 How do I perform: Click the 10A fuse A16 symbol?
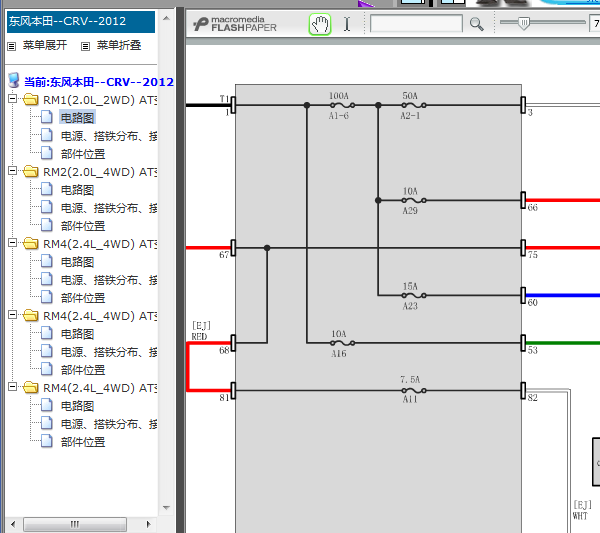pos(342,343)
